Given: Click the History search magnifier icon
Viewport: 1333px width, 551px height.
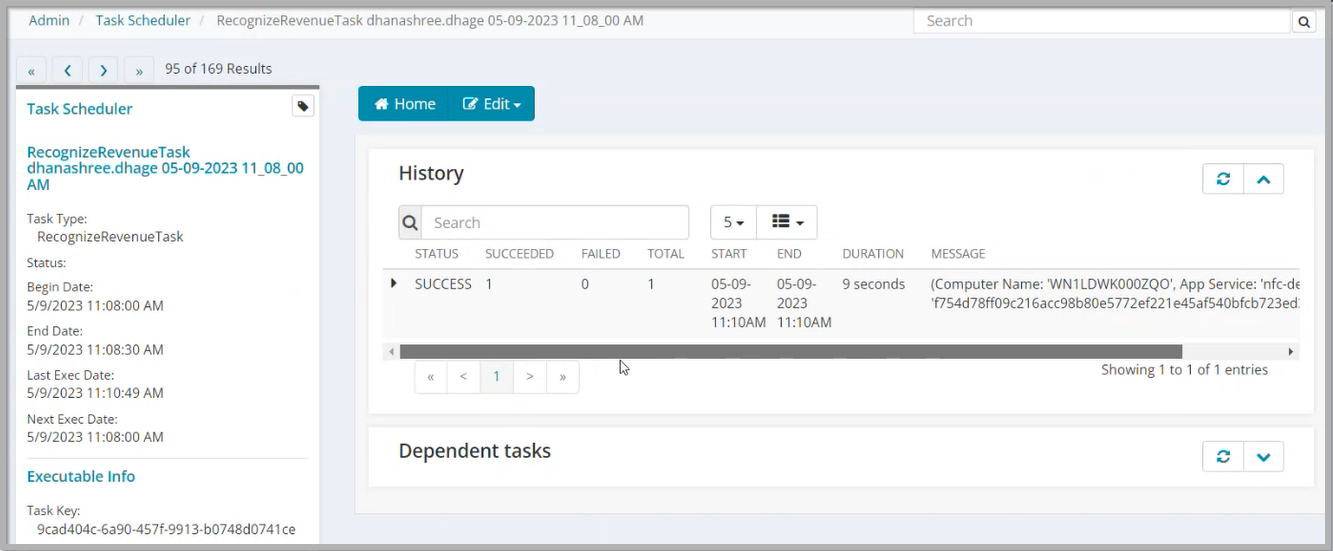Looking at the screenshot, I should [410, 222].
